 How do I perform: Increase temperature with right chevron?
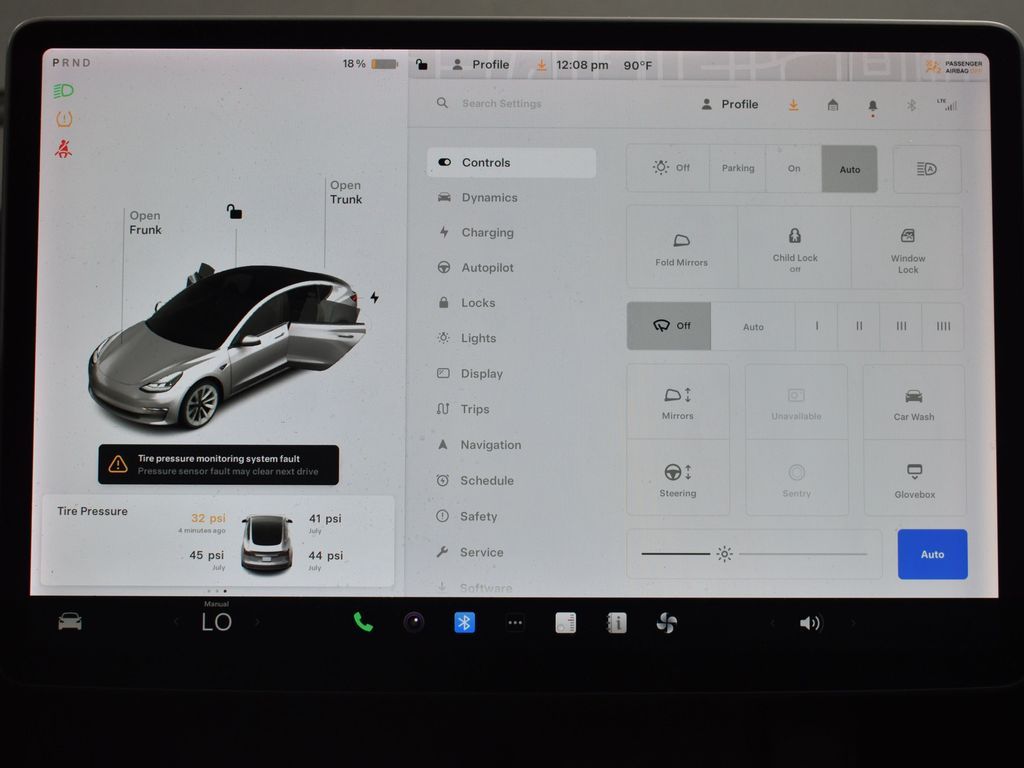[257, 623]
